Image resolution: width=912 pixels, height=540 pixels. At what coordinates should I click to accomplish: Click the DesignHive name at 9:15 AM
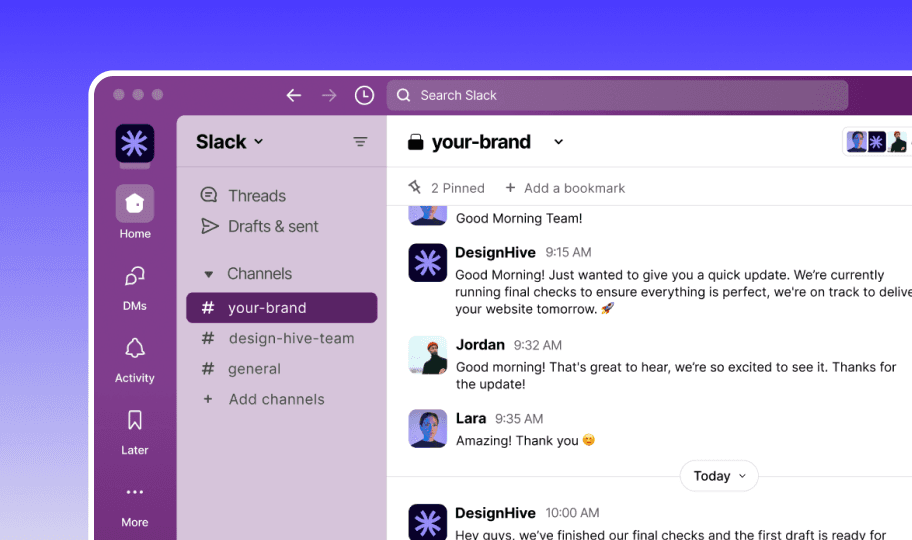(x=495, y=253)
